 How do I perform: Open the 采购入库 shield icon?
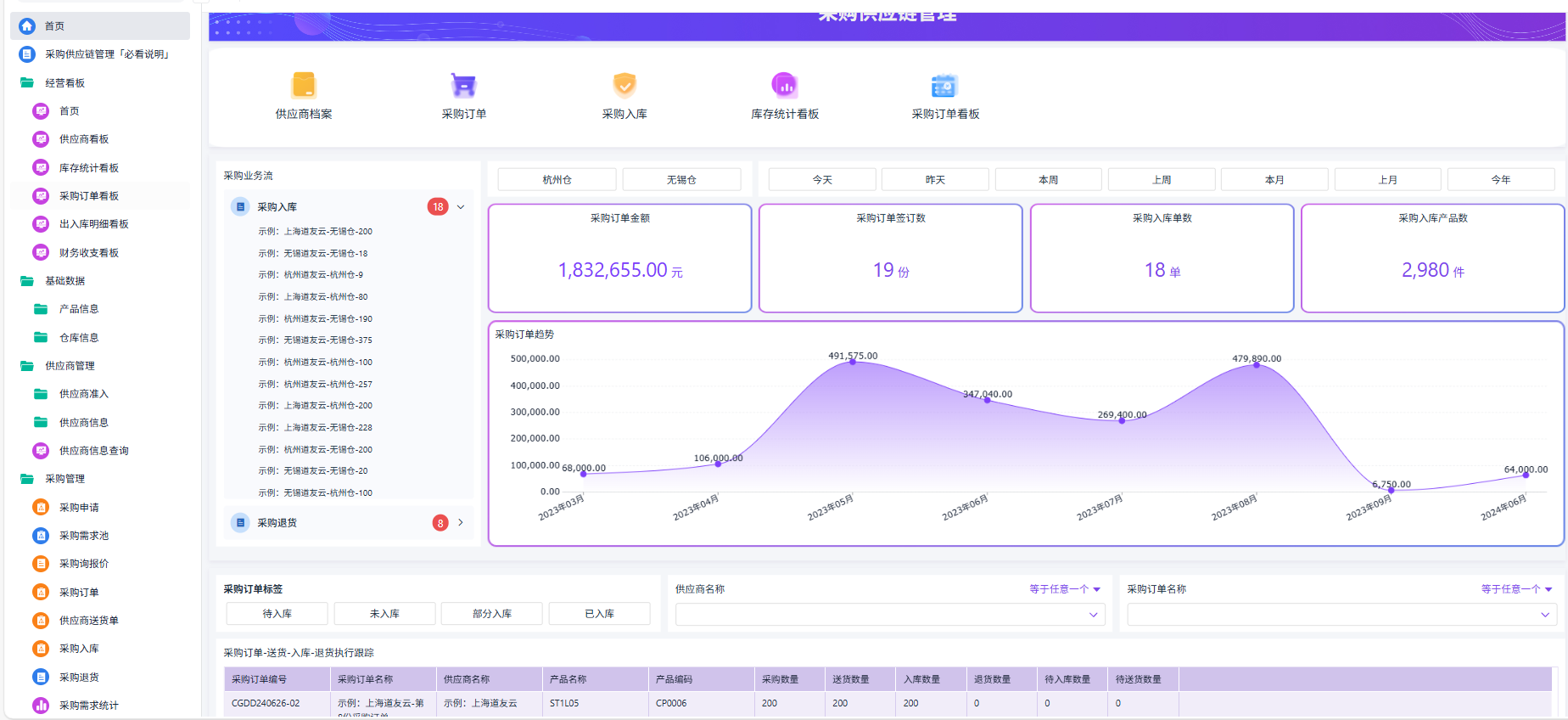tap(624, 85)
